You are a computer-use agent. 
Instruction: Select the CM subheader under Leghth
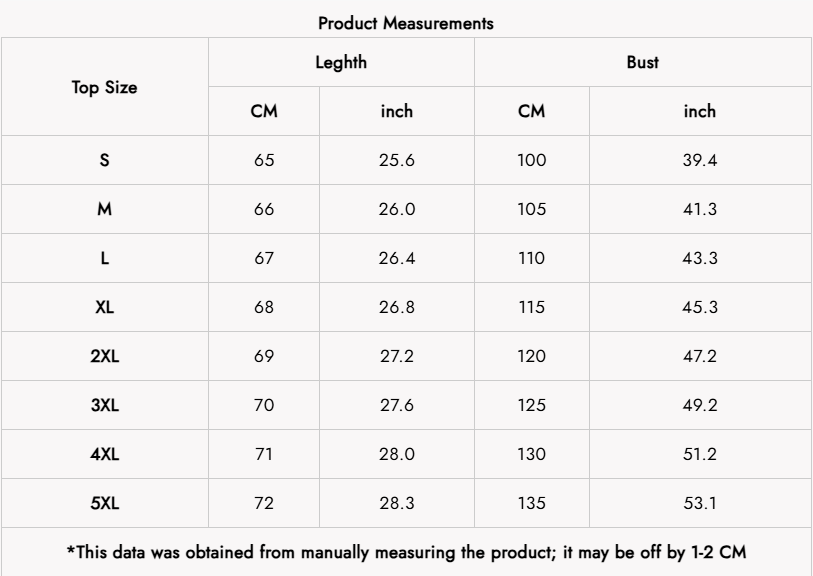pyautogui.click(x=264, y=111)
